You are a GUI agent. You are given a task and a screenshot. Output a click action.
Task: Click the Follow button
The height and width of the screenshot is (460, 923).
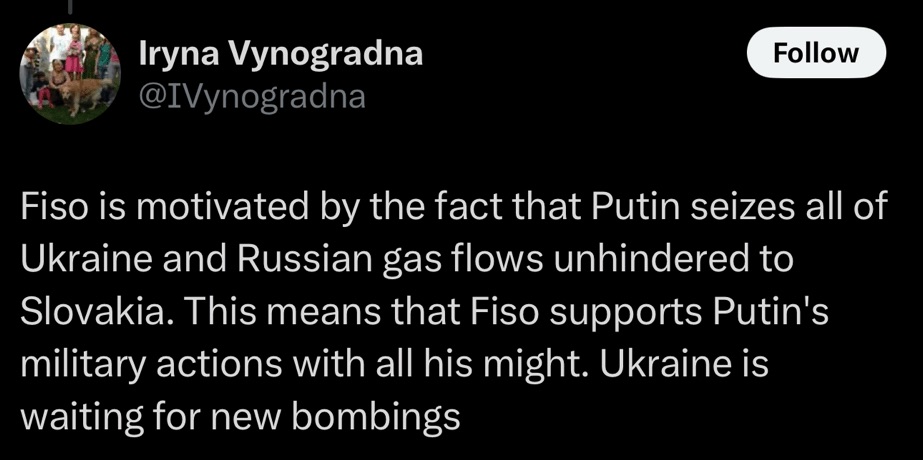[816, 53]
